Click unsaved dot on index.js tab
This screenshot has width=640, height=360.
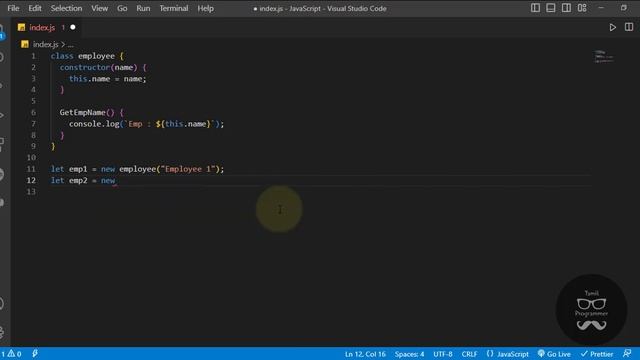pos(73,27)
